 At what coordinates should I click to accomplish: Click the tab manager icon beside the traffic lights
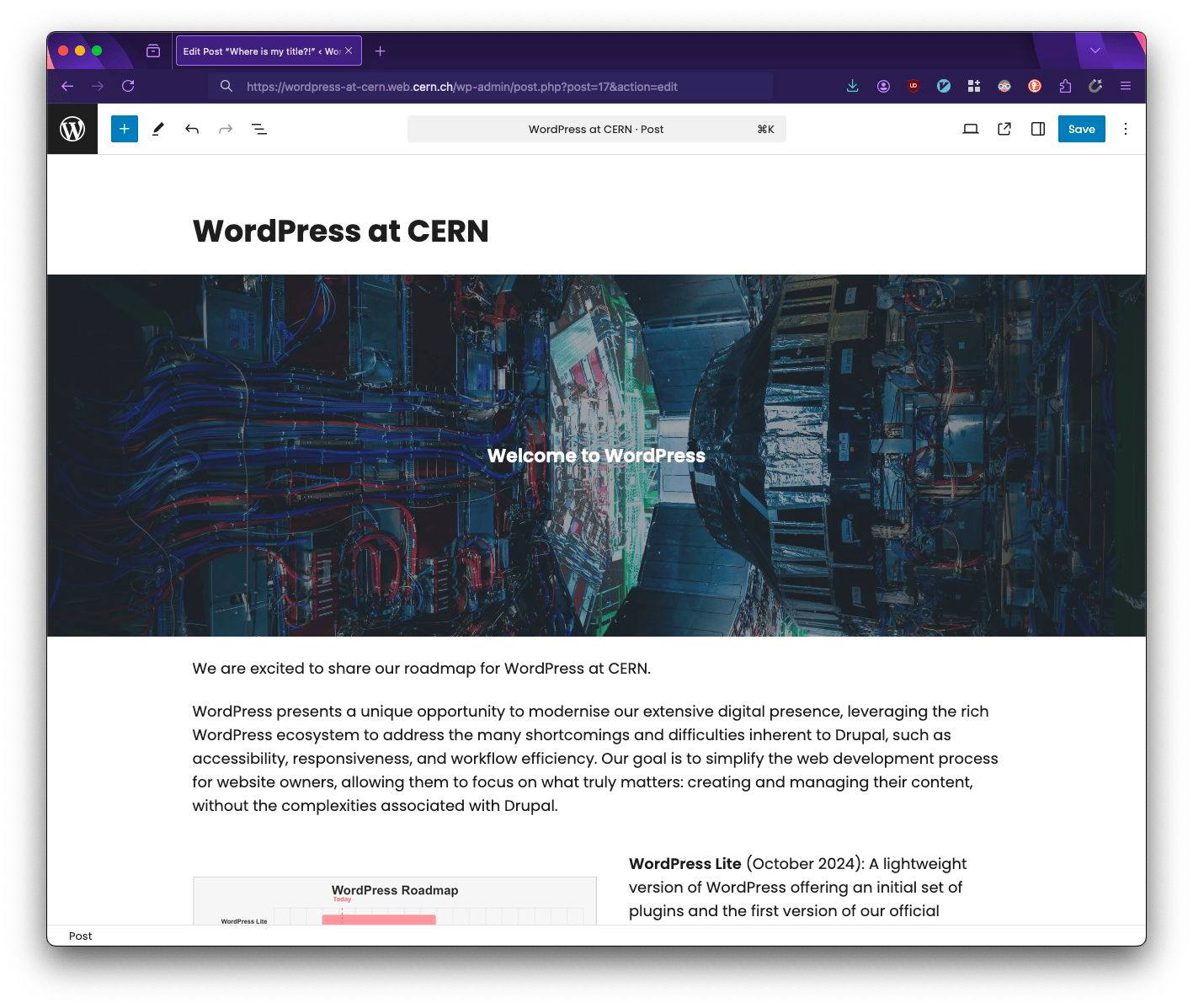click(x=153, y=51)
